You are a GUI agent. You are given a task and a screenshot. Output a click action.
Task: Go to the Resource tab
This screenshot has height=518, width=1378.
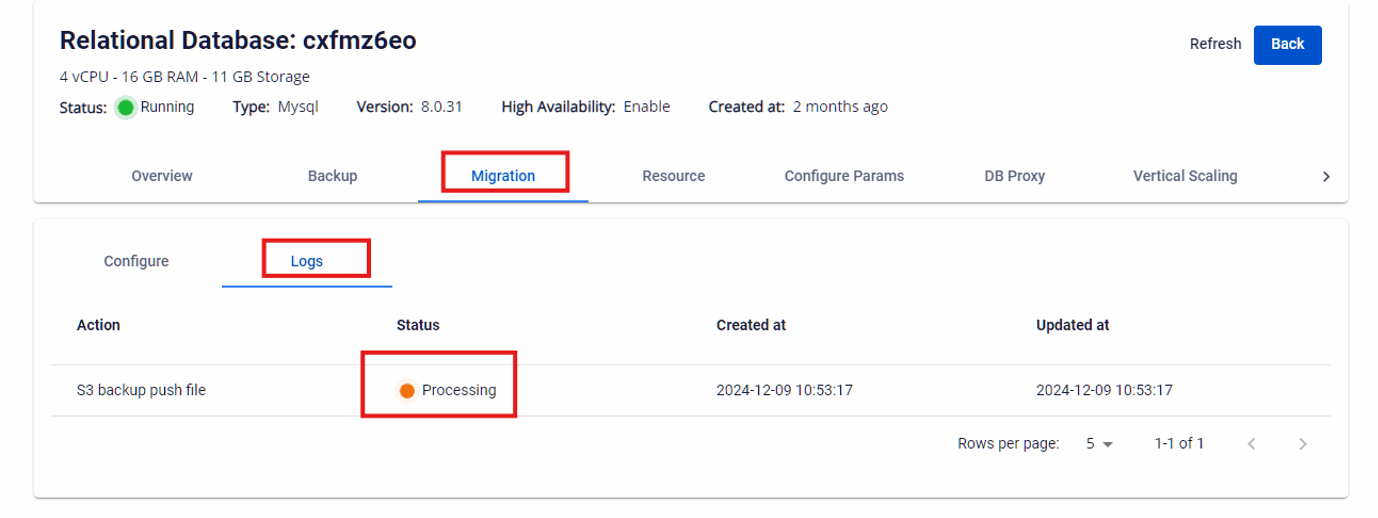[x=673, y=176]
